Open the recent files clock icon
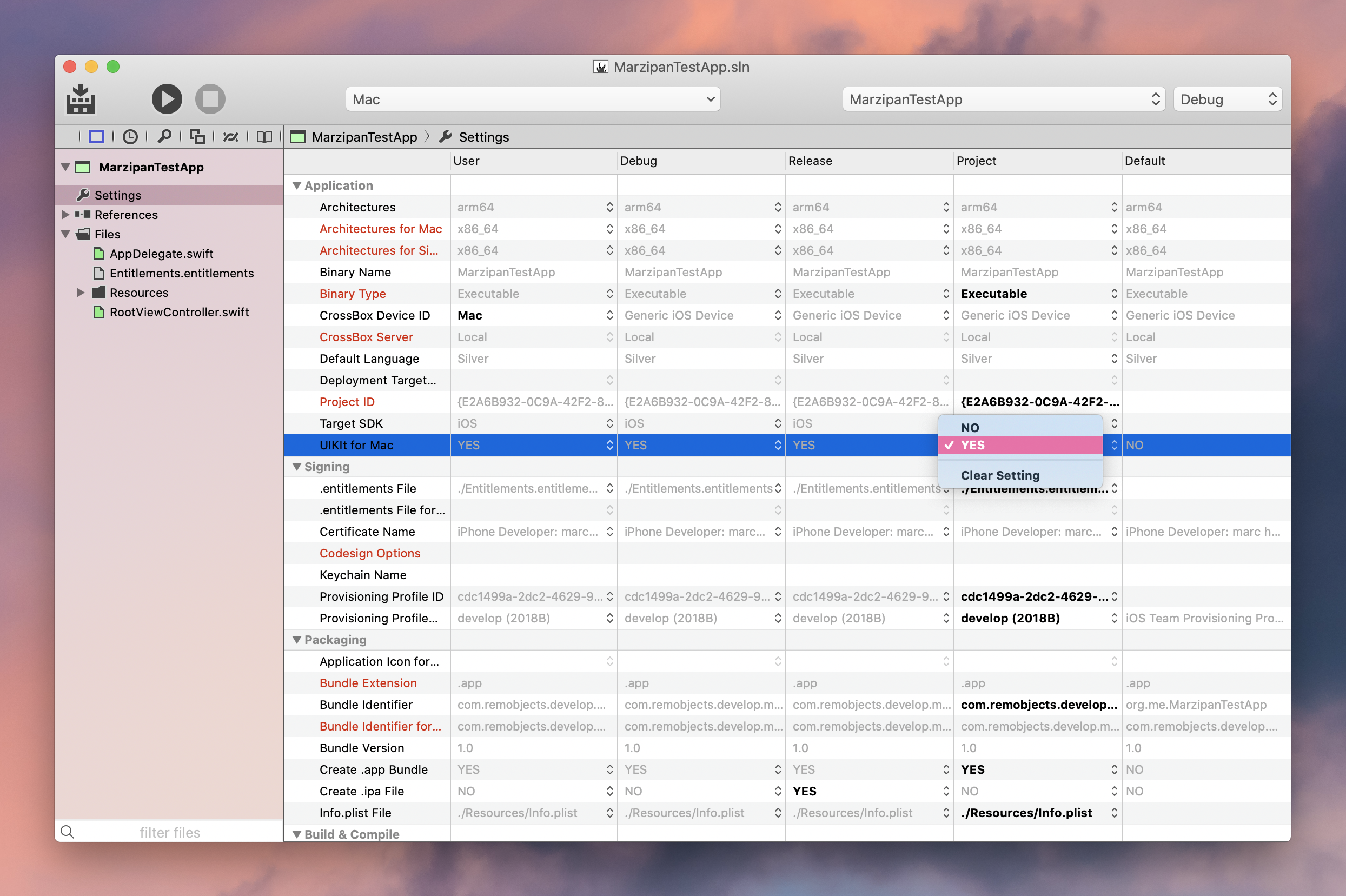1346x896 pixels. click(130, 137)
